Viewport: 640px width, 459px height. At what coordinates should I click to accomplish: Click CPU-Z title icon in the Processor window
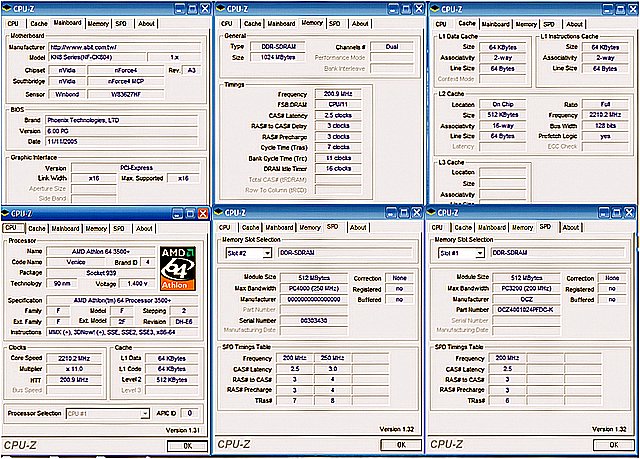[5, 213]
